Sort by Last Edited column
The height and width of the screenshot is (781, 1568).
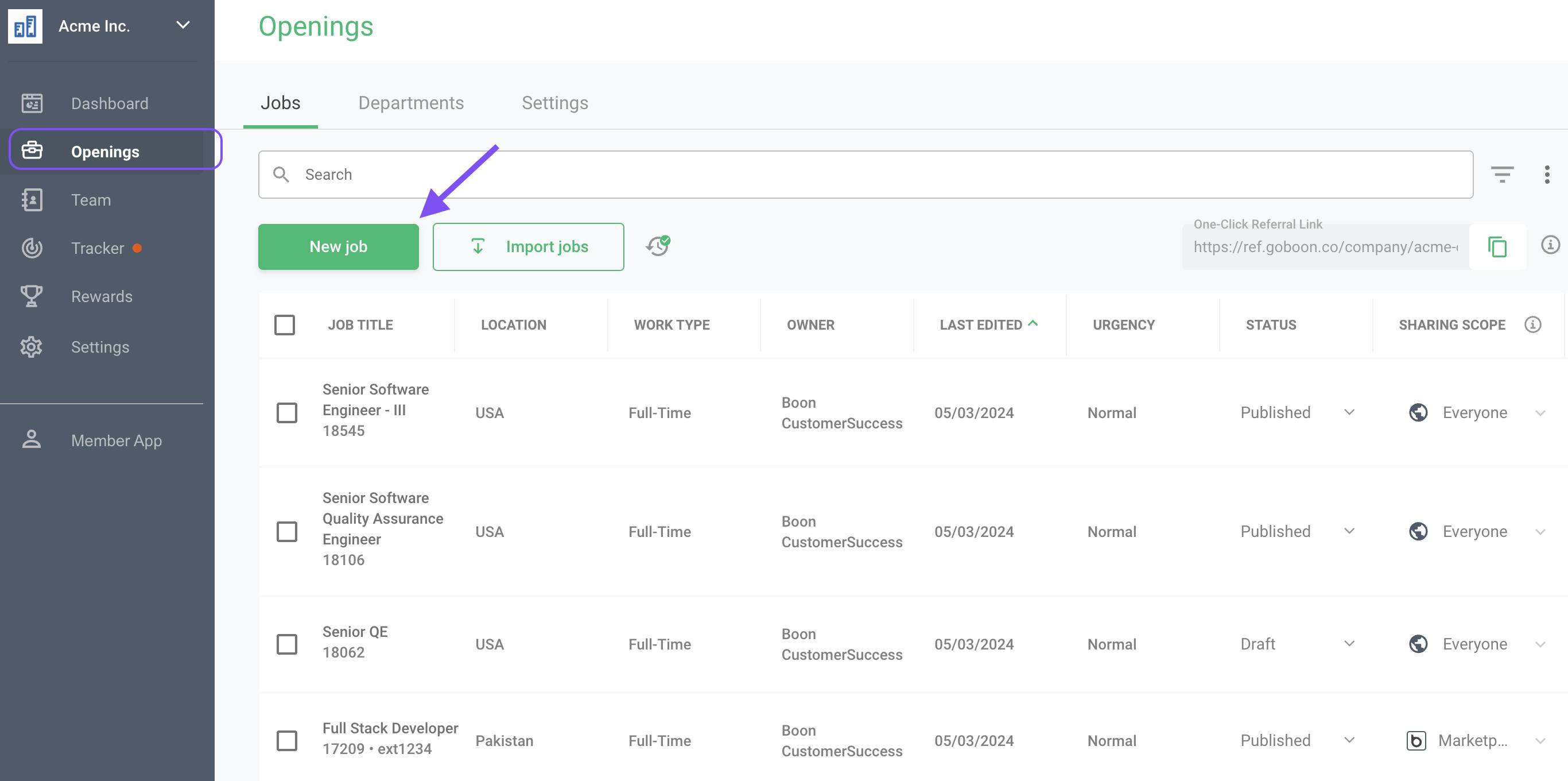(x=981, y=324)
